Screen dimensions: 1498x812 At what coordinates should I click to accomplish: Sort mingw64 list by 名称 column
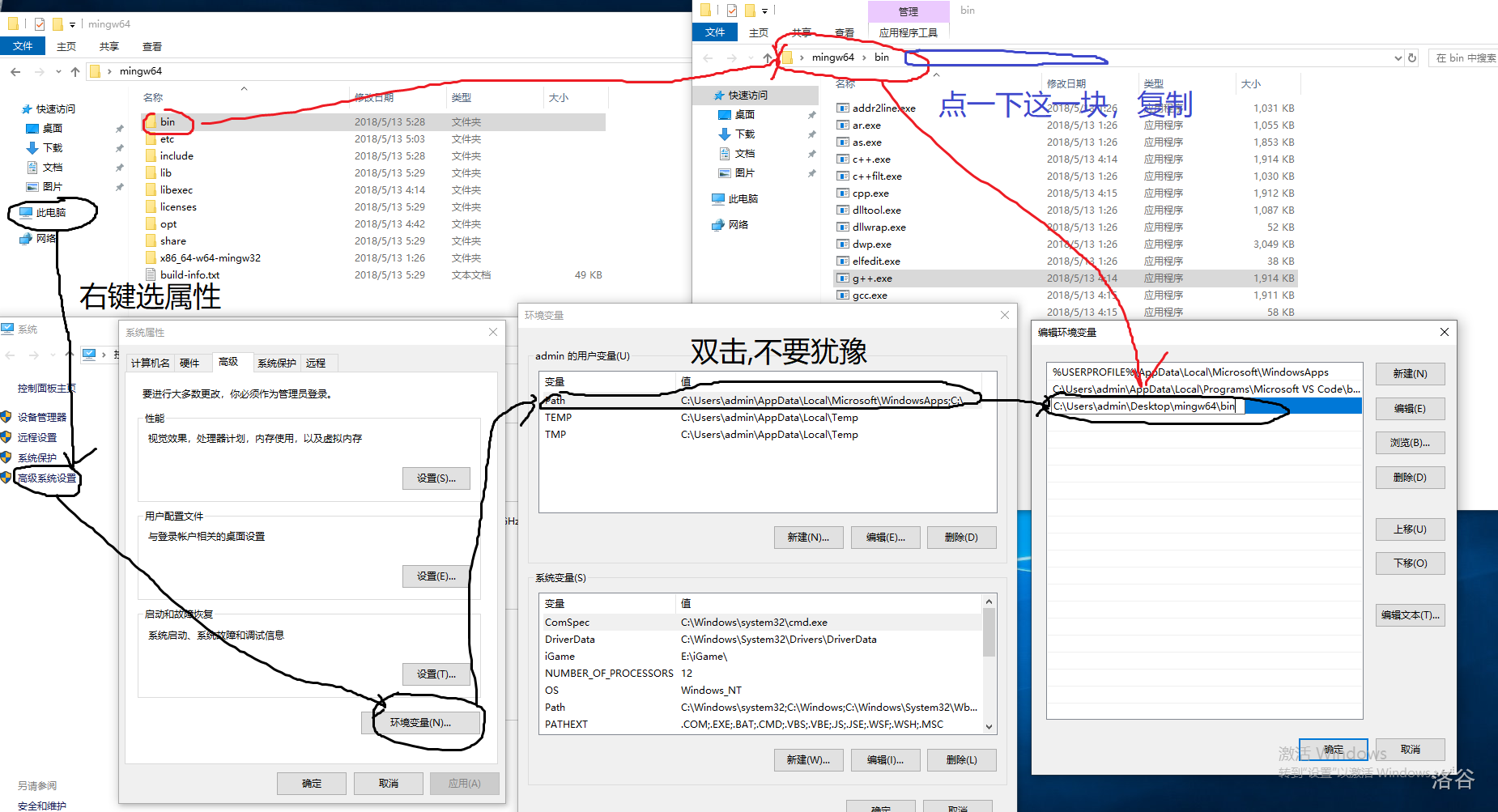[x=153, y=98]
